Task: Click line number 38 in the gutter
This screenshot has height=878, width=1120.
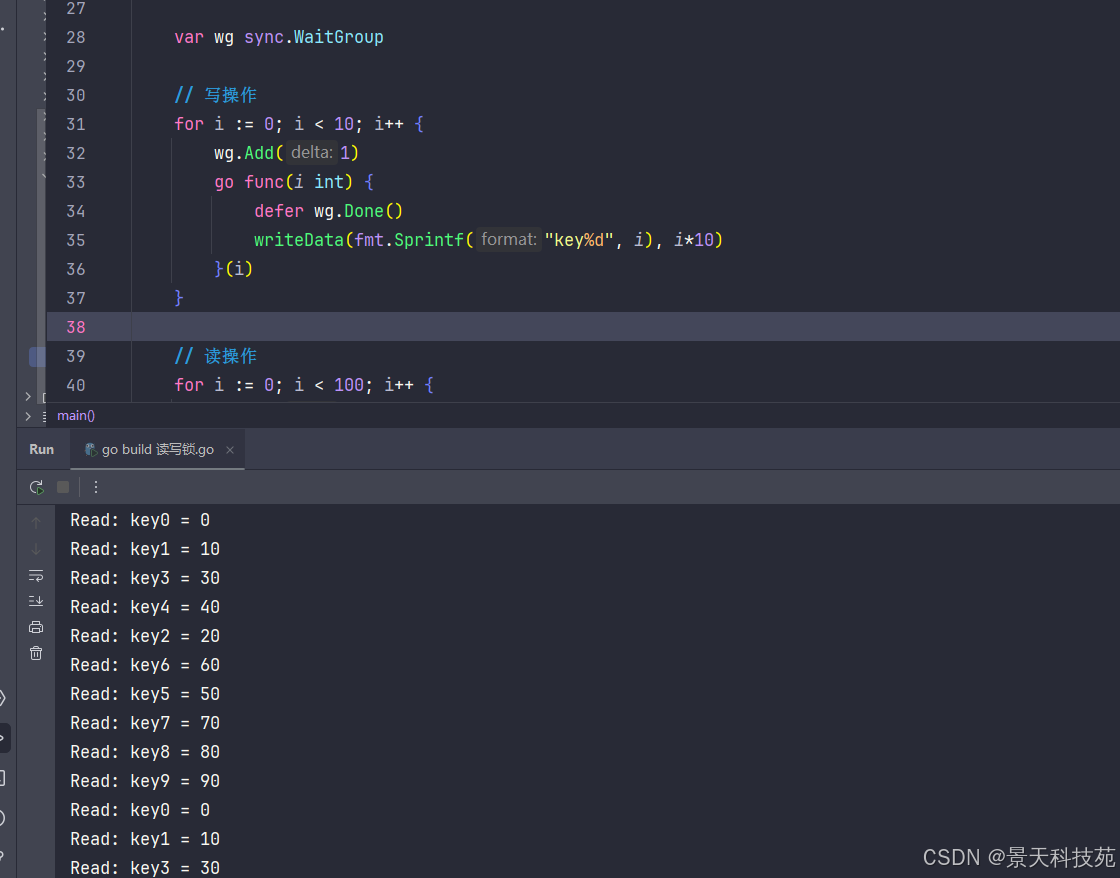Action: click(x=76, y=327)
